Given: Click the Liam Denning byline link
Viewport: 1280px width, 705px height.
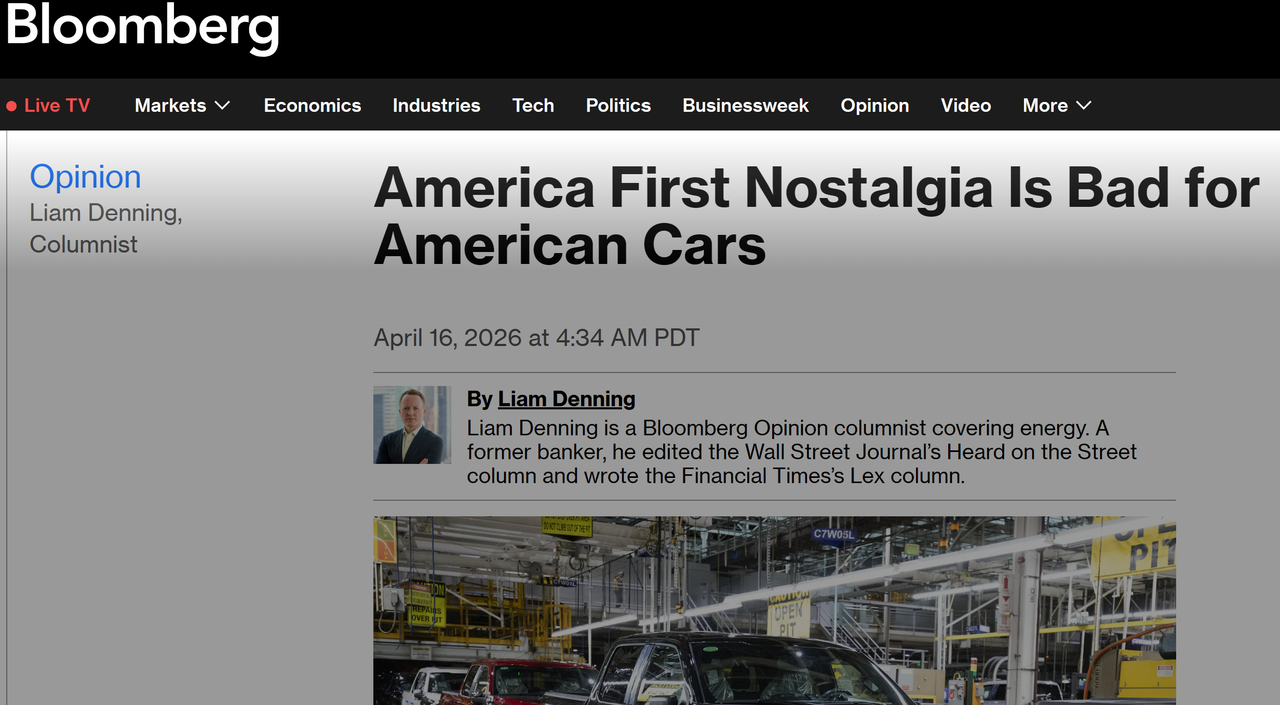Looking at the screenshot, I should click(566, 399).
